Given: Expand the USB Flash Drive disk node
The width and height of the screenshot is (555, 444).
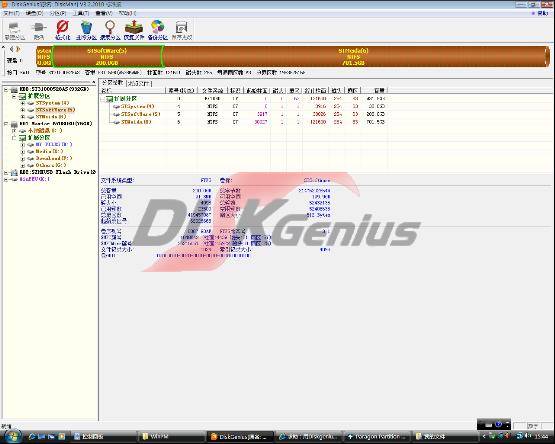Looking at the screenshot, I should pos(6,172).
